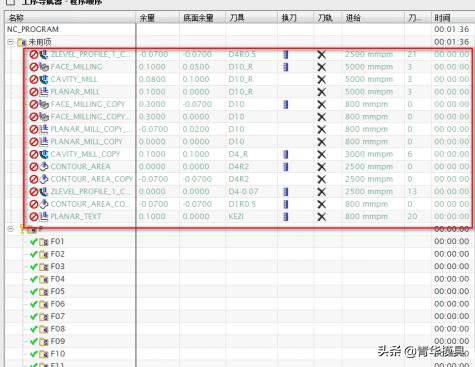475x367 pixels.
Task: Collapse the 未用项 group
Action: pos(11,42)
